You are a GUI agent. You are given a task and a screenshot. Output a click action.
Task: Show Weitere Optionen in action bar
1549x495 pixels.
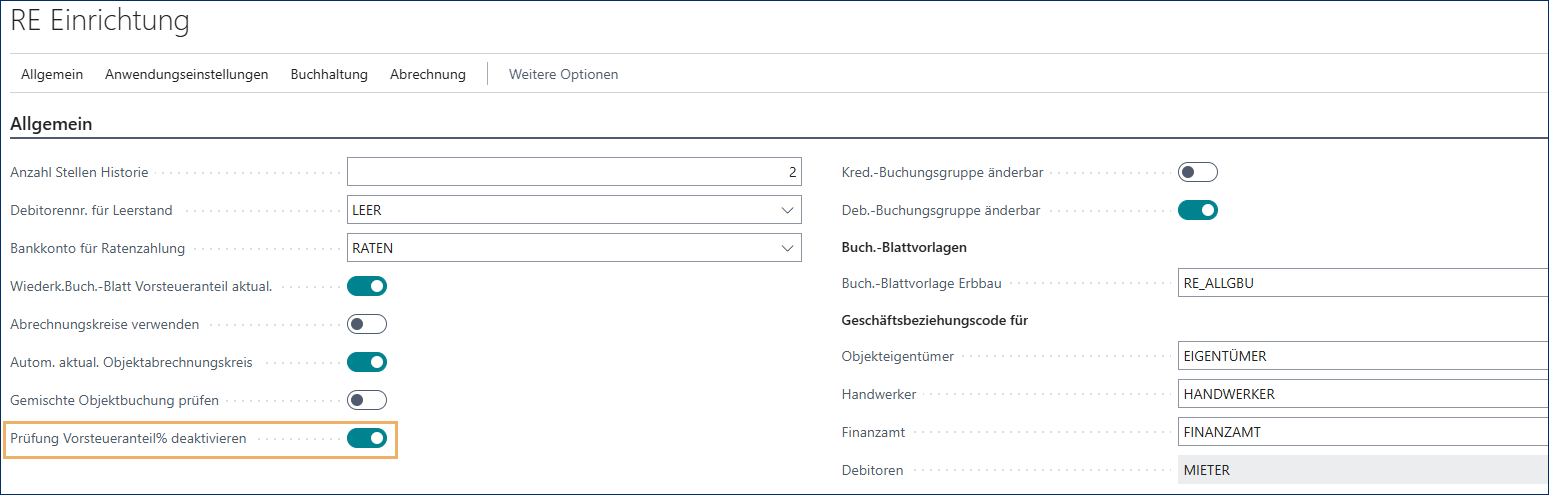pos(563,74)
